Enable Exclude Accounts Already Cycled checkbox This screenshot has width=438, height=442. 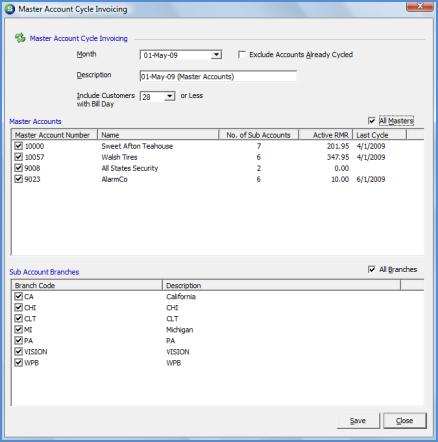coord(242,55)
